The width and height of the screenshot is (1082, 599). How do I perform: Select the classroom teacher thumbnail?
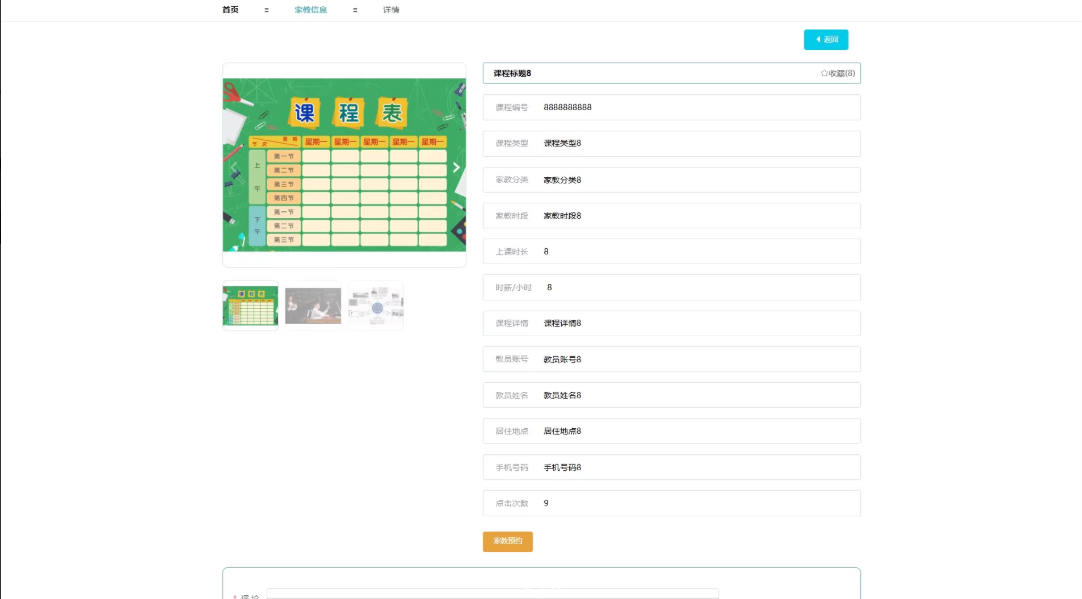pos(313,306)
